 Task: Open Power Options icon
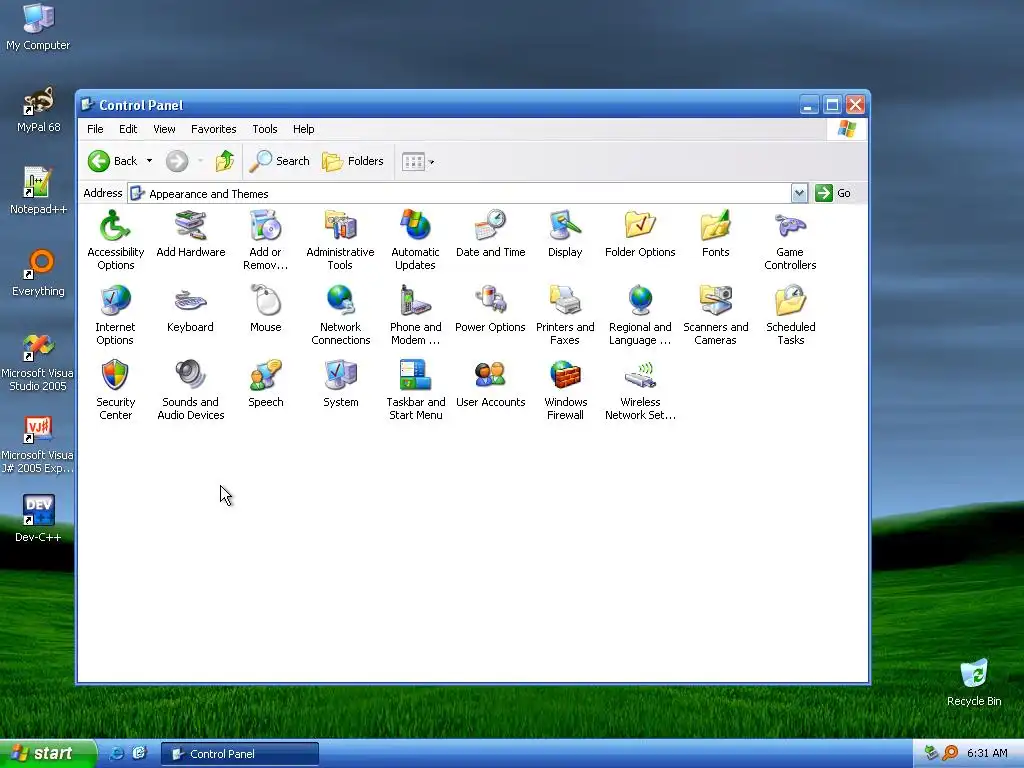point(490,309)
